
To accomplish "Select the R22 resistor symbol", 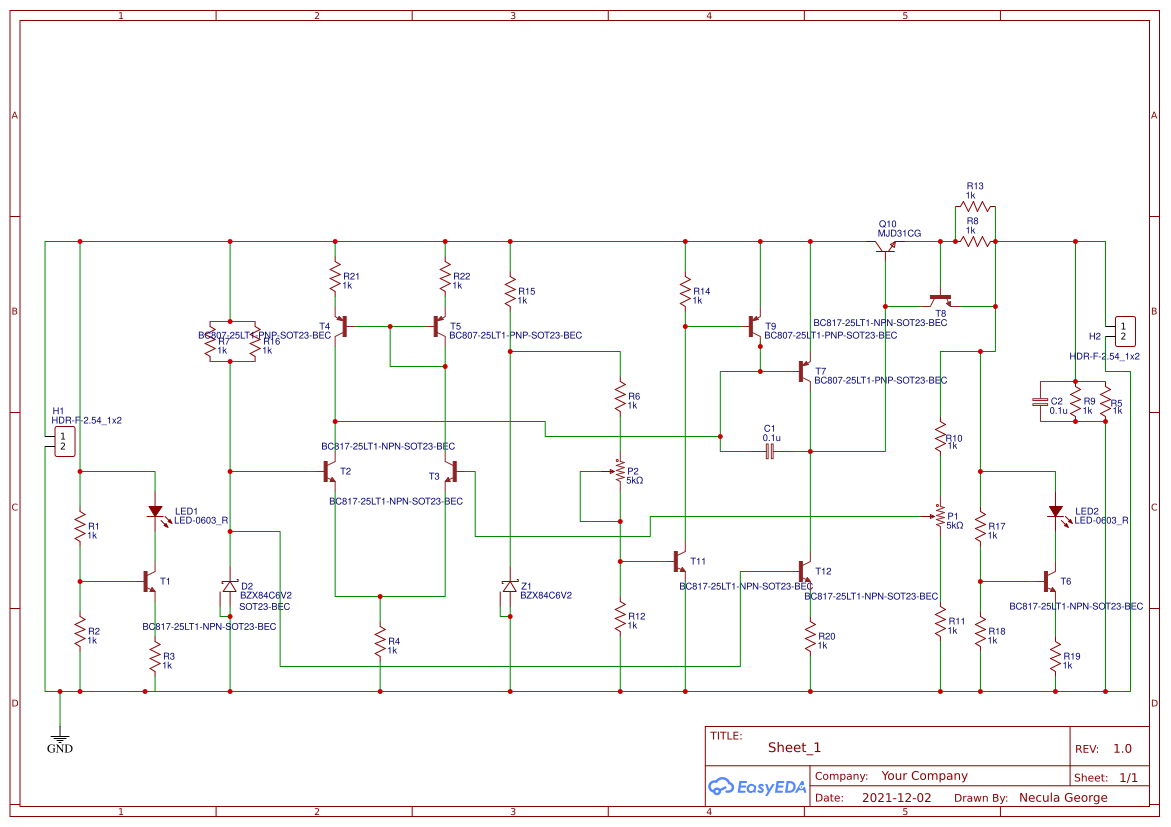I will (x=445, y=277).
